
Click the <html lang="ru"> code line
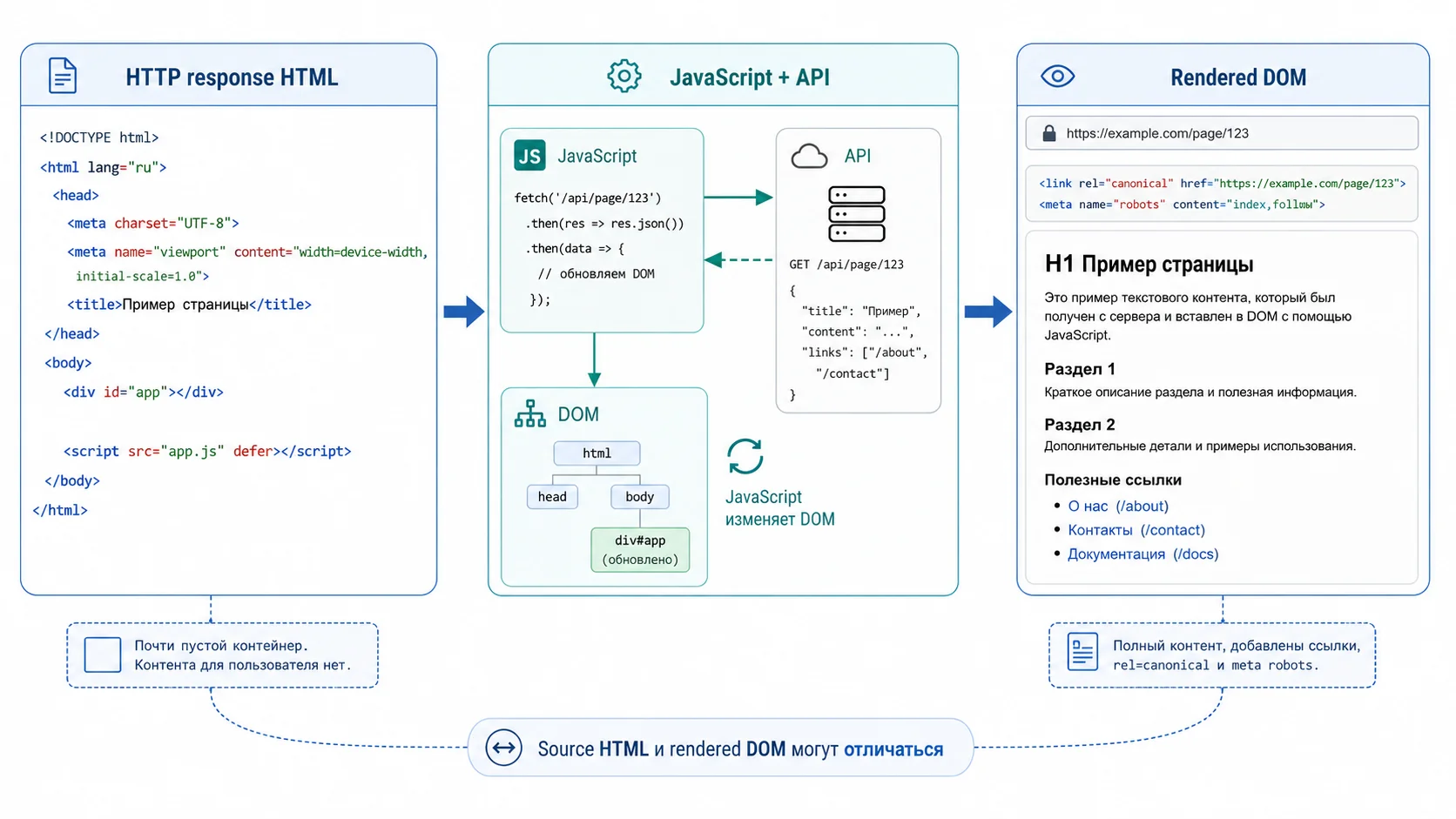pyautogui.click(x=103, y=167)
